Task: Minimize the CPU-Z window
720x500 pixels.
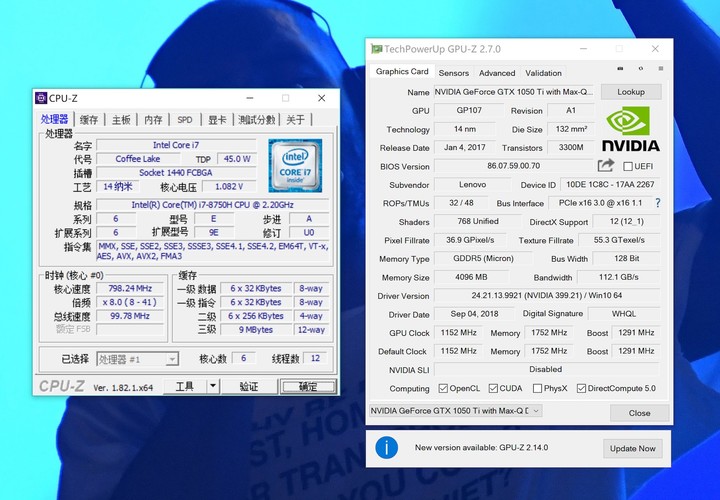Action: pos(250,98)
